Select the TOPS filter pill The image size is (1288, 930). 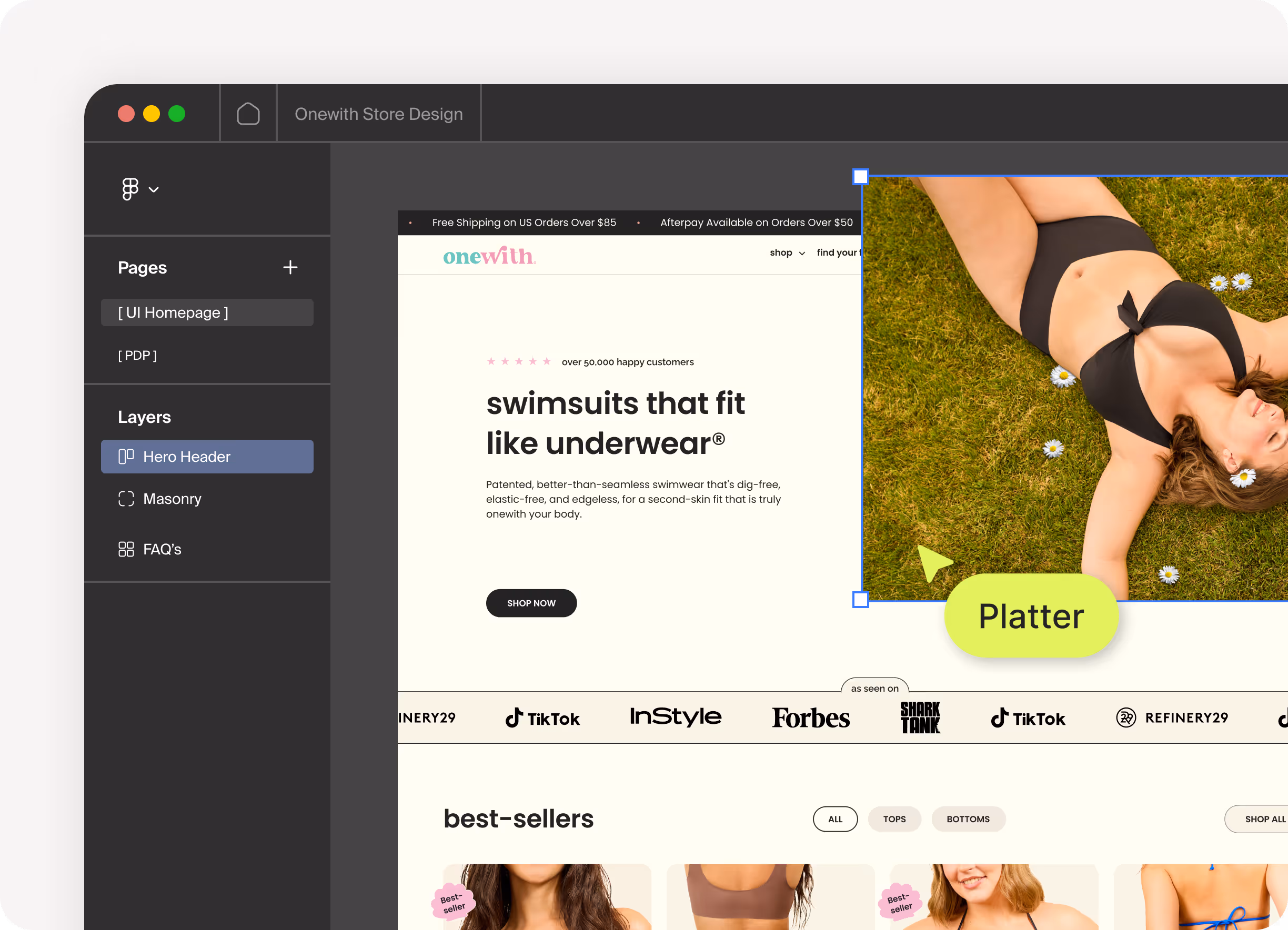point(894,818)
